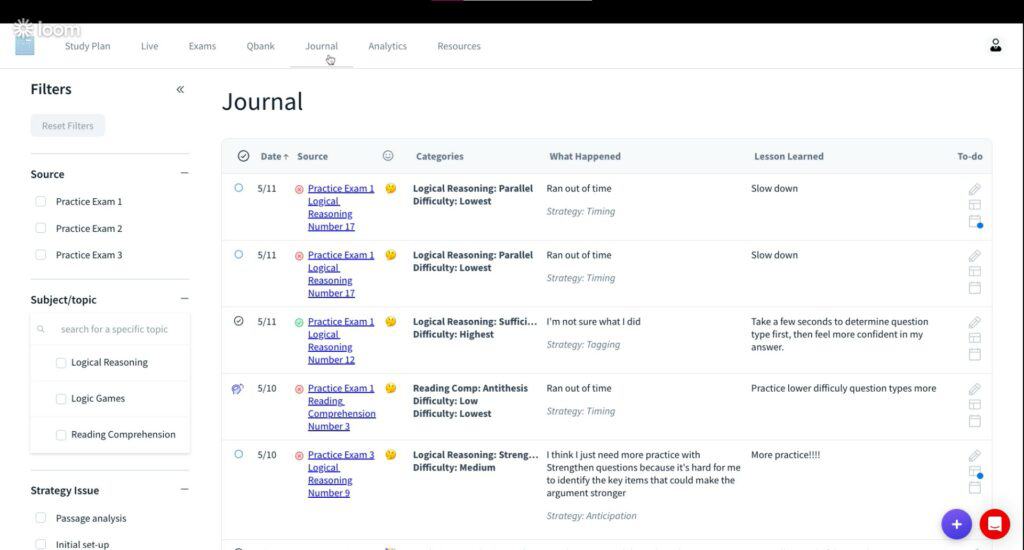This screenshot has height=550, width=1024.
Task: Click the red incorrect icon beside Practice Exam 3 link
Action: tap(299, 455)
